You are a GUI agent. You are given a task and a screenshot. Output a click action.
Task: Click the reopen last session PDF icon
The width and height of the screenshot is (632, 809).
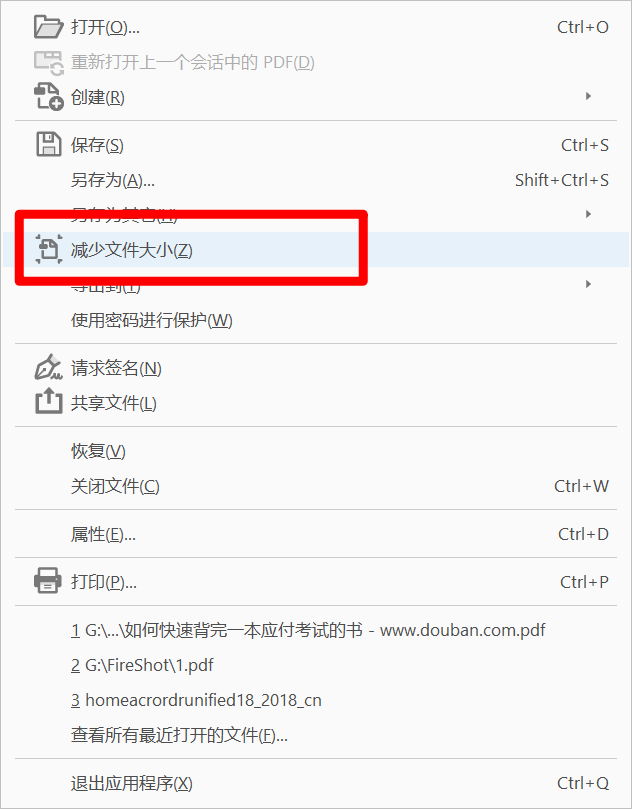pos(48,62)
